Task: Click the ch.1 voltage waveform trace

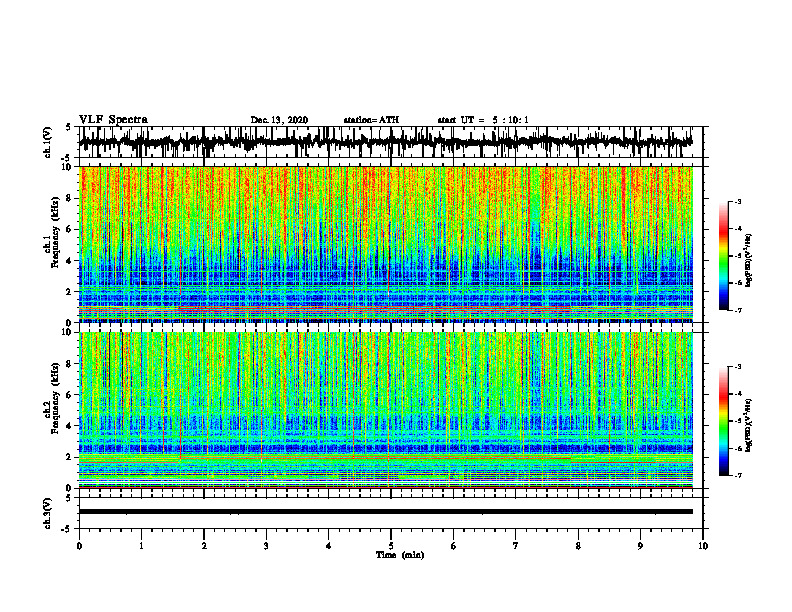Action: [386, 142]
